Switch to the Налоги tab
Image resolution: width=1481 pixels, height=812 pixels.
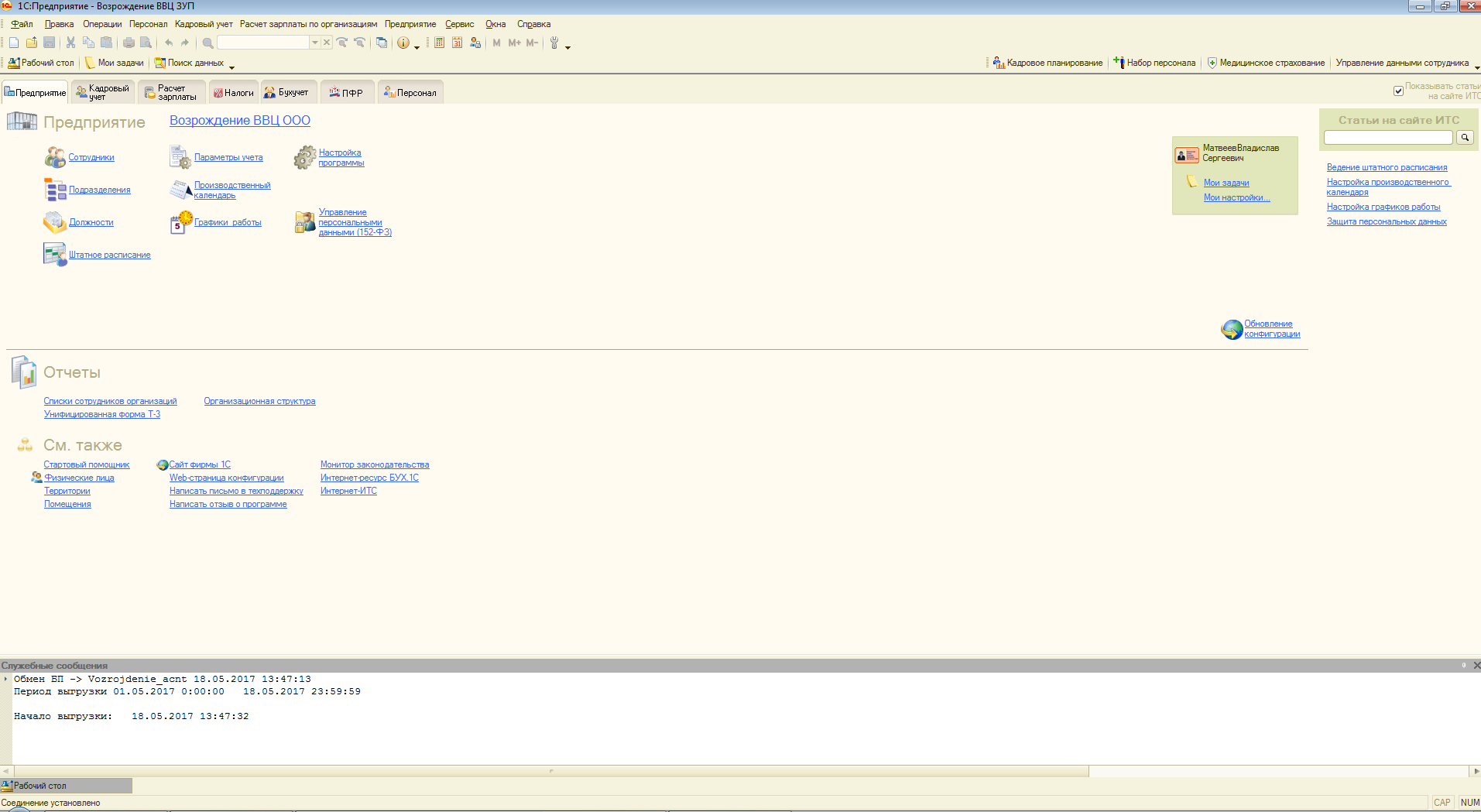234,93
